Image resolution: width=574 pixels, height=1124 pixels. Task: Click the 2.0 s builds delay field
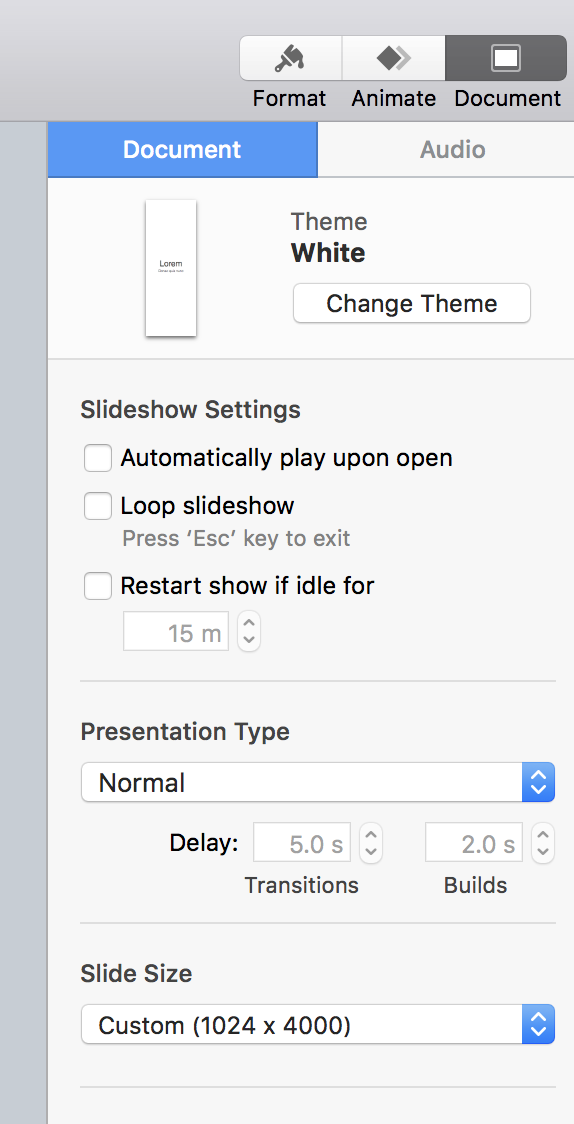coord(474,842)
